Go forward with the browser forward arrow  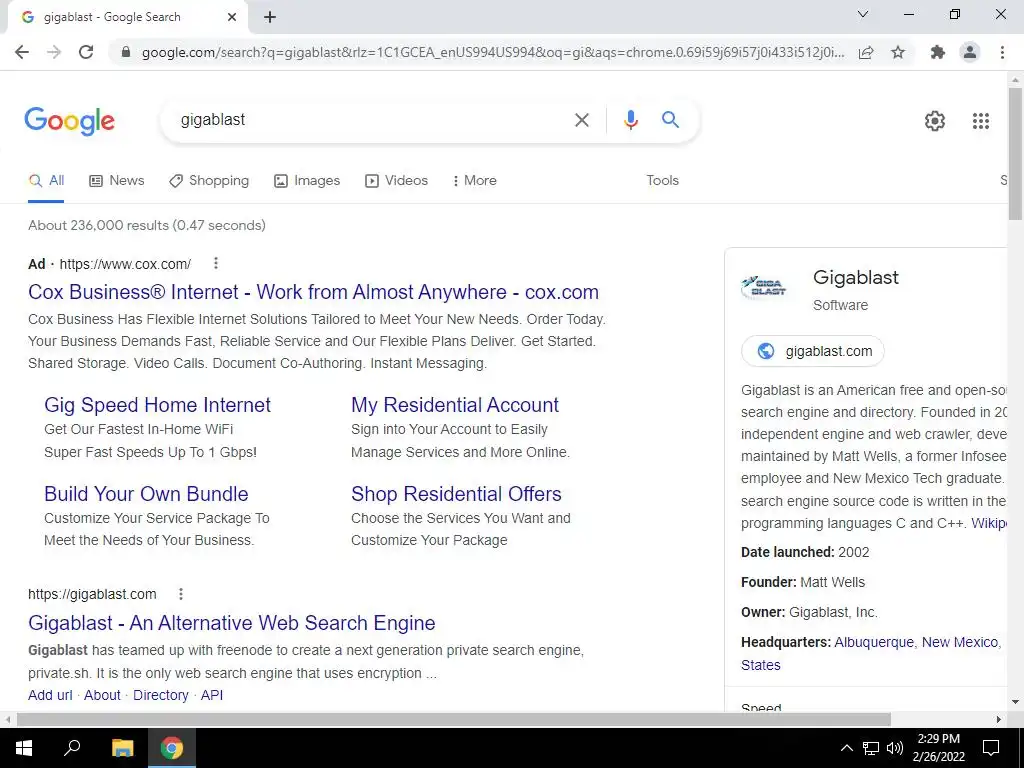point(54,52)
